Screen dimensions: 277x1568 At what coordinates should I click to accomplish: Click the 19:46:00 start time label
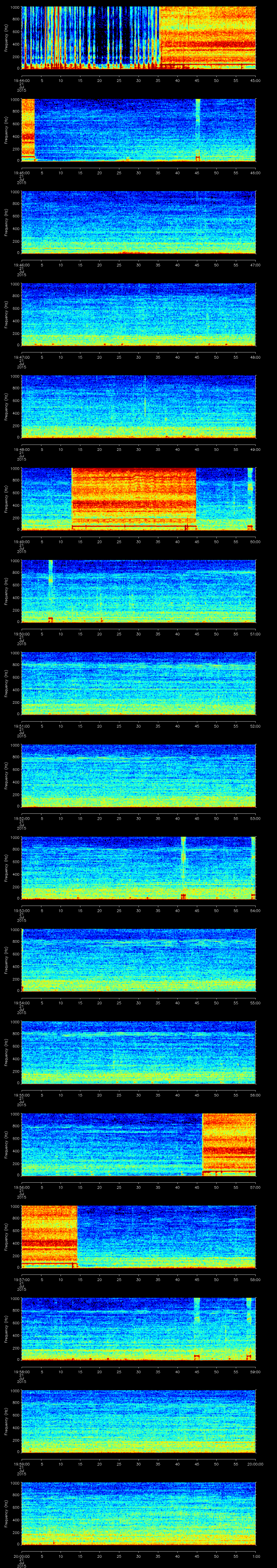21,265
